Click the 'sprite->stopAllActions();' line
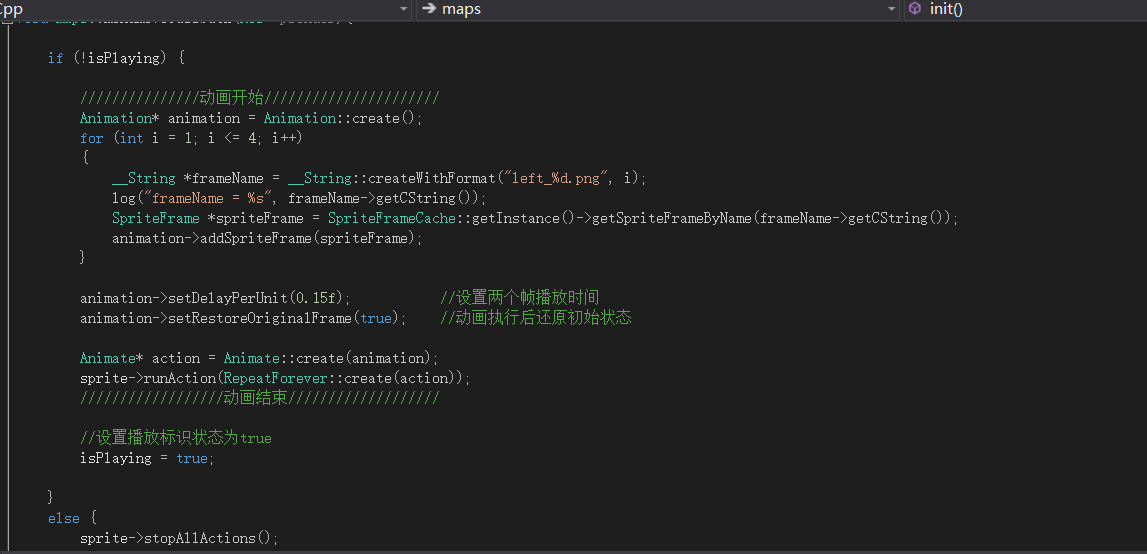Screen dimensions: 1147x554 pos(179,538)
